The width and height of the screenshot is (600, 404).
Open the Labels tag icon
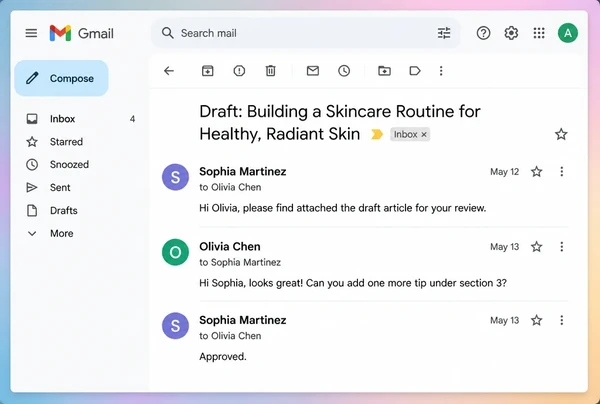coord(415,71)
